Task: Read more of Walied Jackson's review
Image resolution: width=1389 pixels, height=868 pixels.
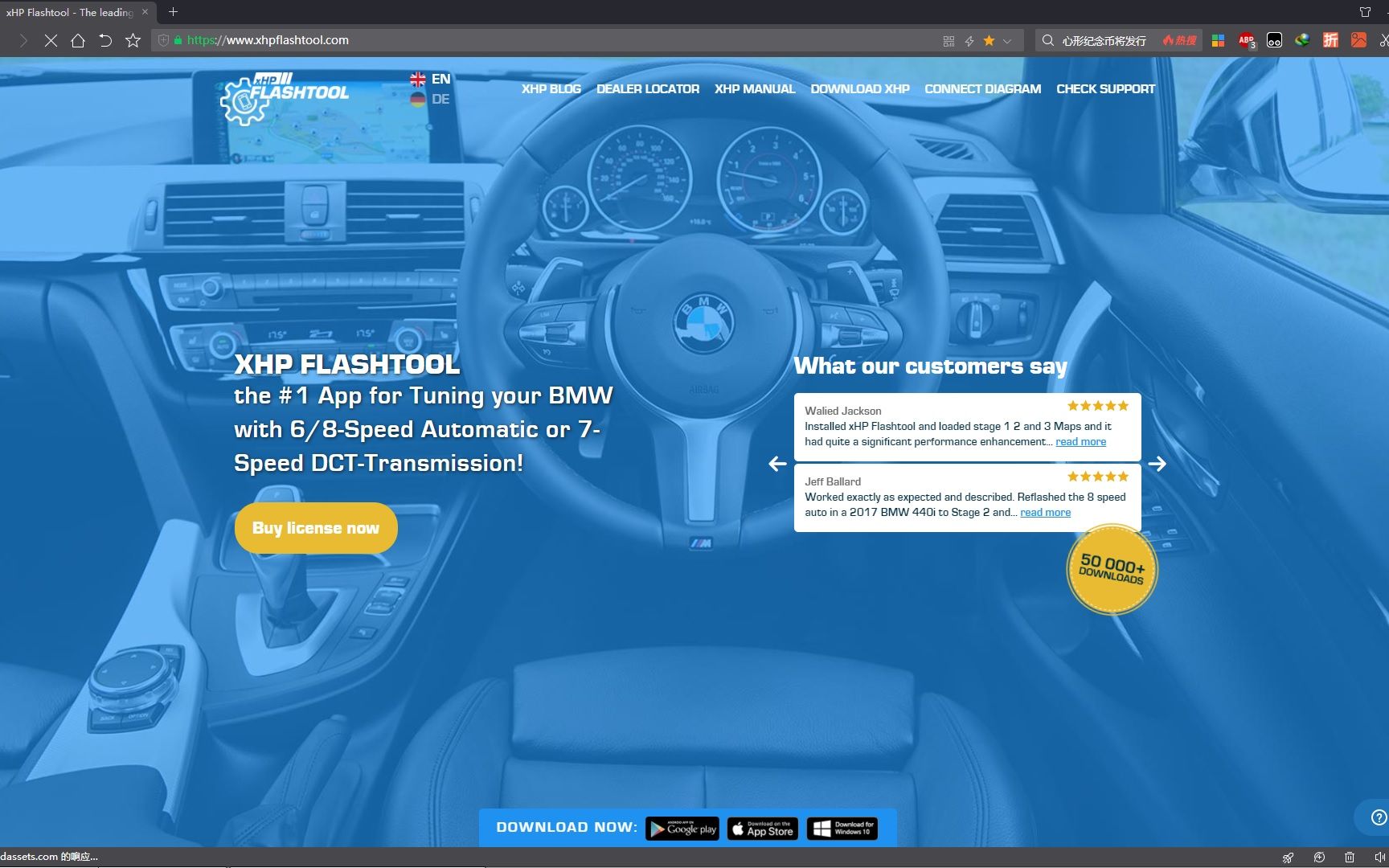Action: 1081,442
